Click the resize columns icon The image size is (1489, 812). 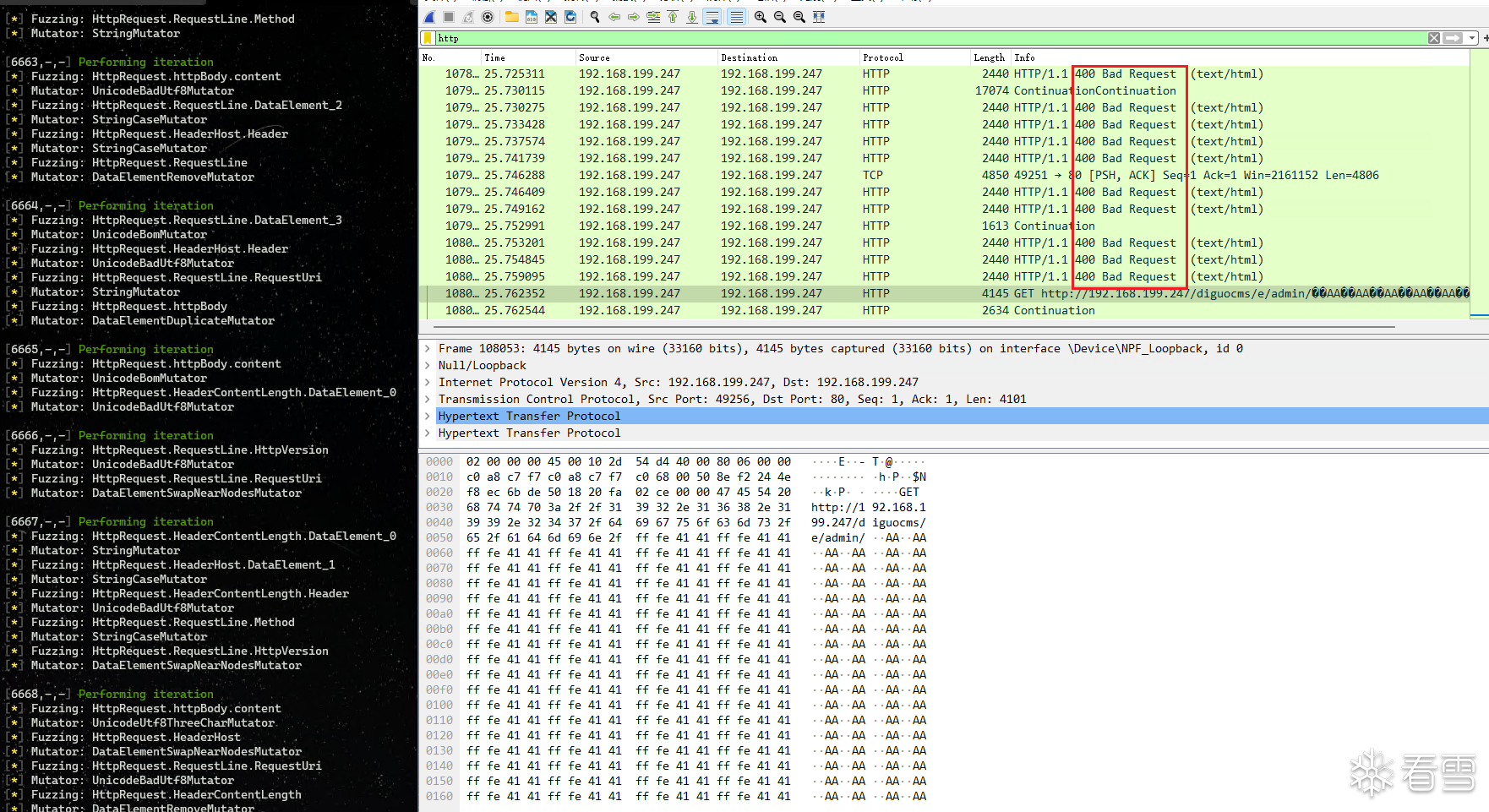[819, 17]
